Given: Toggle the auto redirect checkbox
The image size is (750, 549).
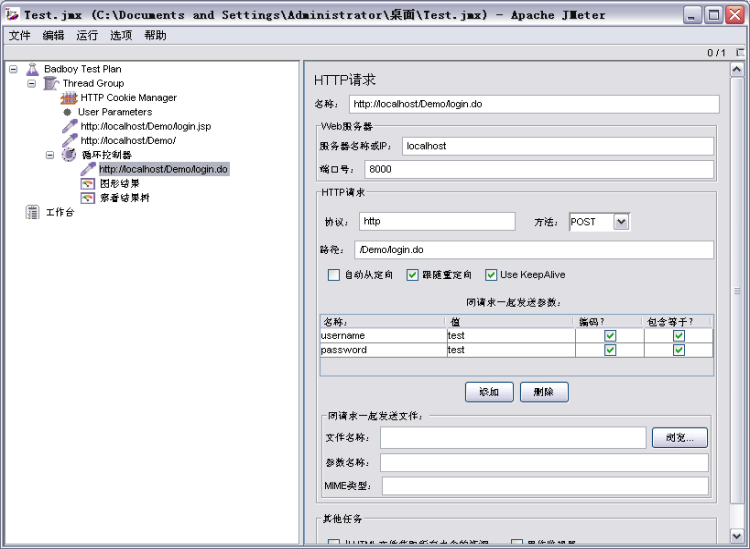Looking at the screenshot, I should tap(334, 274).
